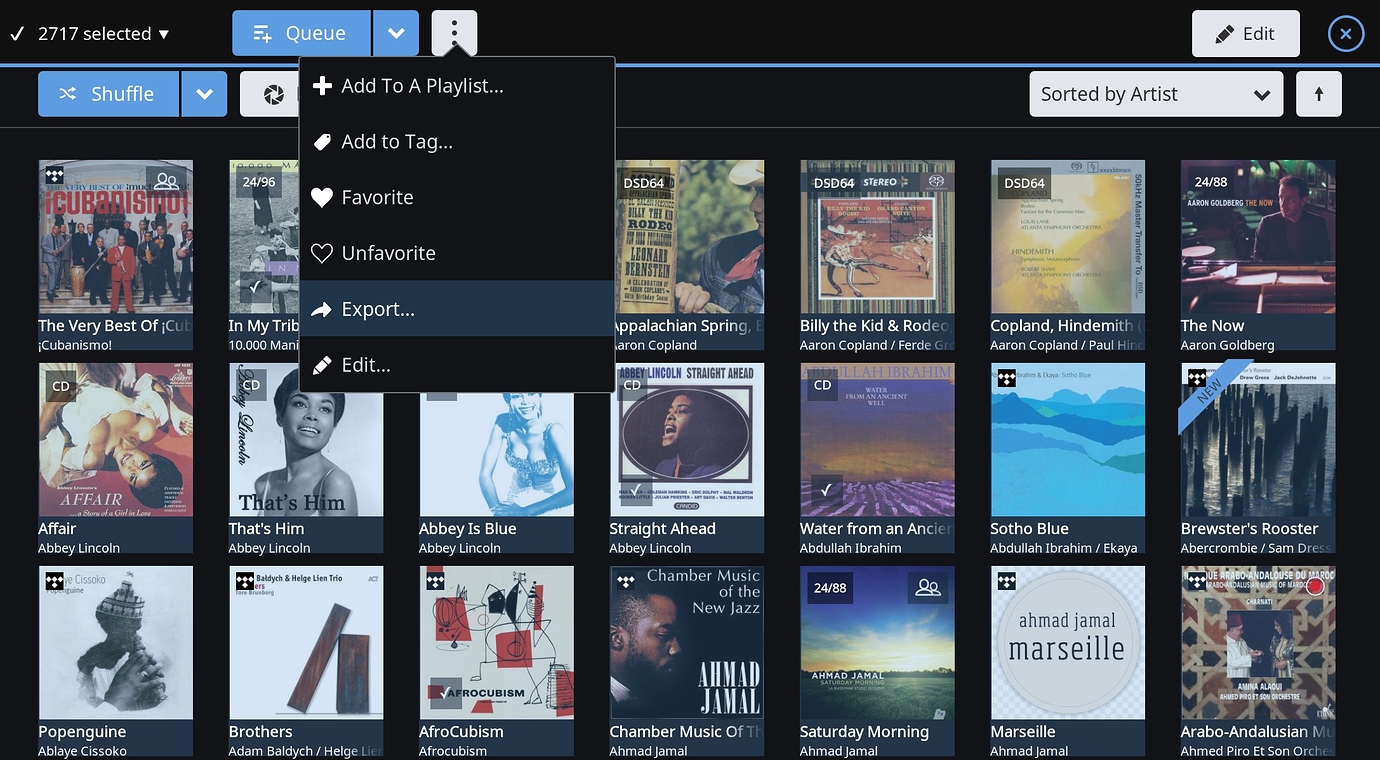Click the ascending sort arrow icon
Screen dimensions: 1380x760
tap(1319, 93)
